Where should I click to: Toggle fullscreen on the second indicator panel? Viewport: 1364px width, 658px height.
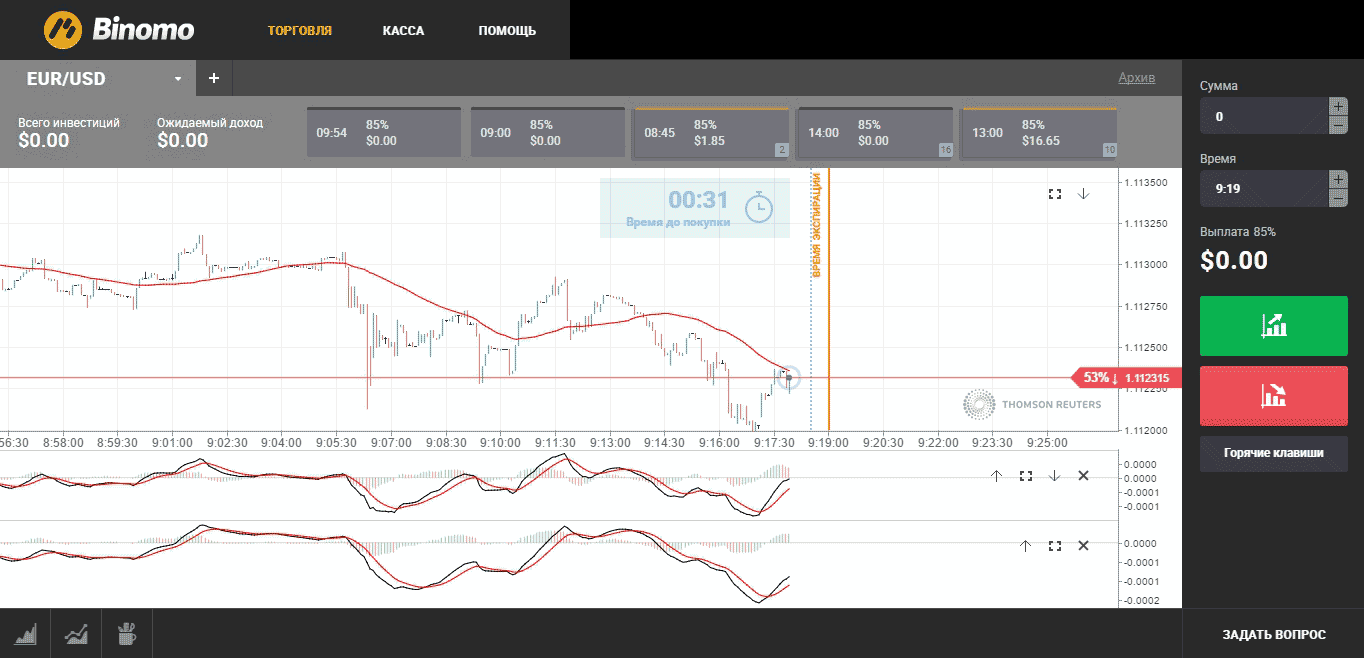coord(1054,546)
